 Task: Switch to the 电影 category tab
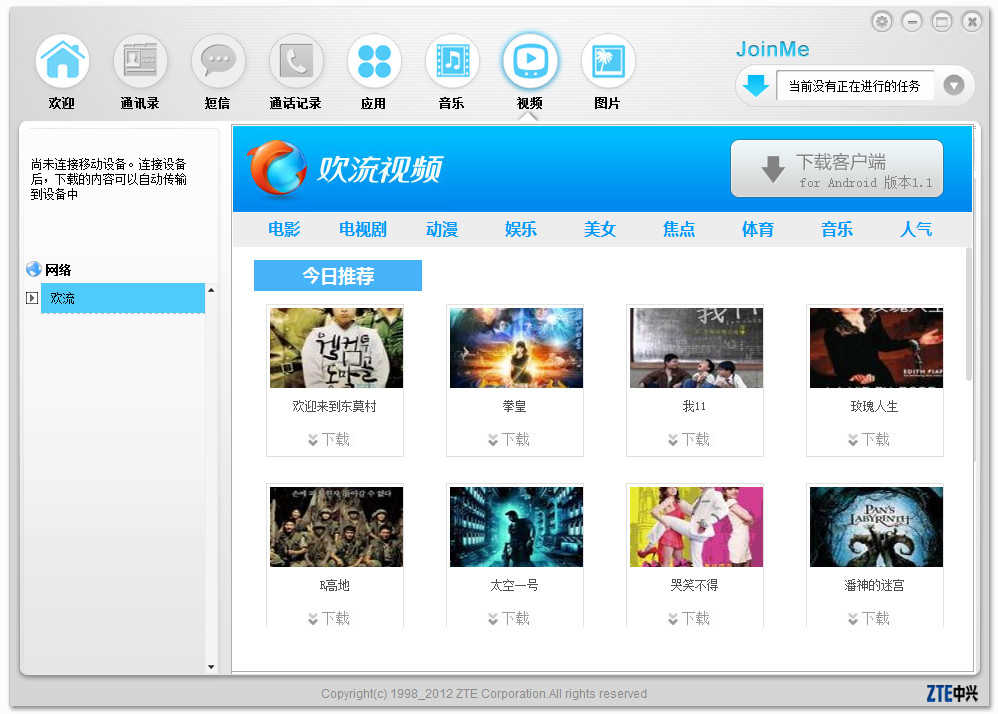(284, 229)
